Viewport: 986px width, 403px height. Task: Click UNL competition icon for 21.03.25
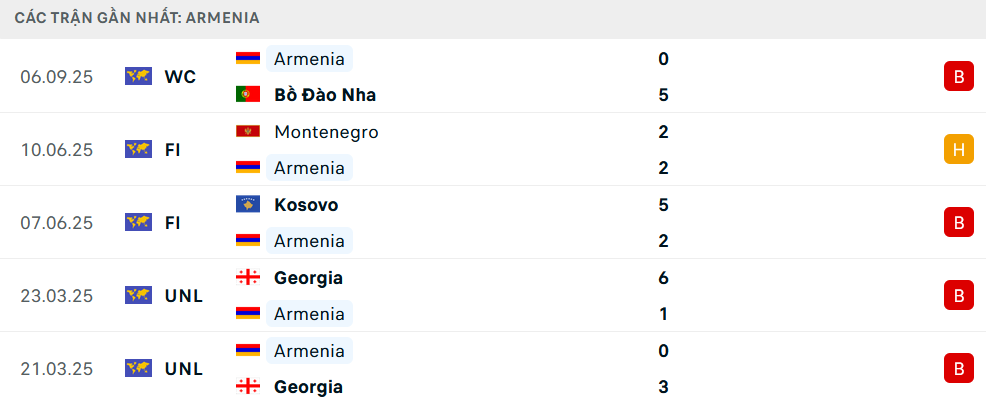pos(138,369)
